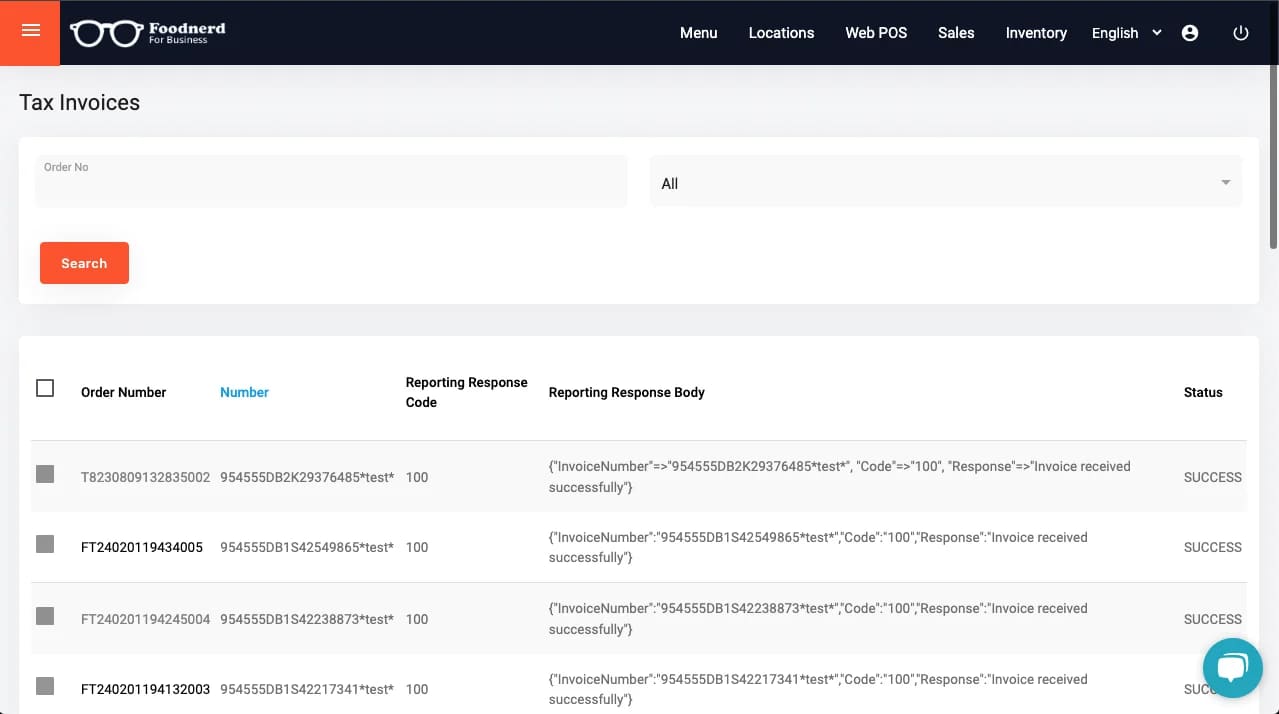Sort by the Number column header
The image size is (1279, 714).
pyautogui.click(x=244, y=392)
